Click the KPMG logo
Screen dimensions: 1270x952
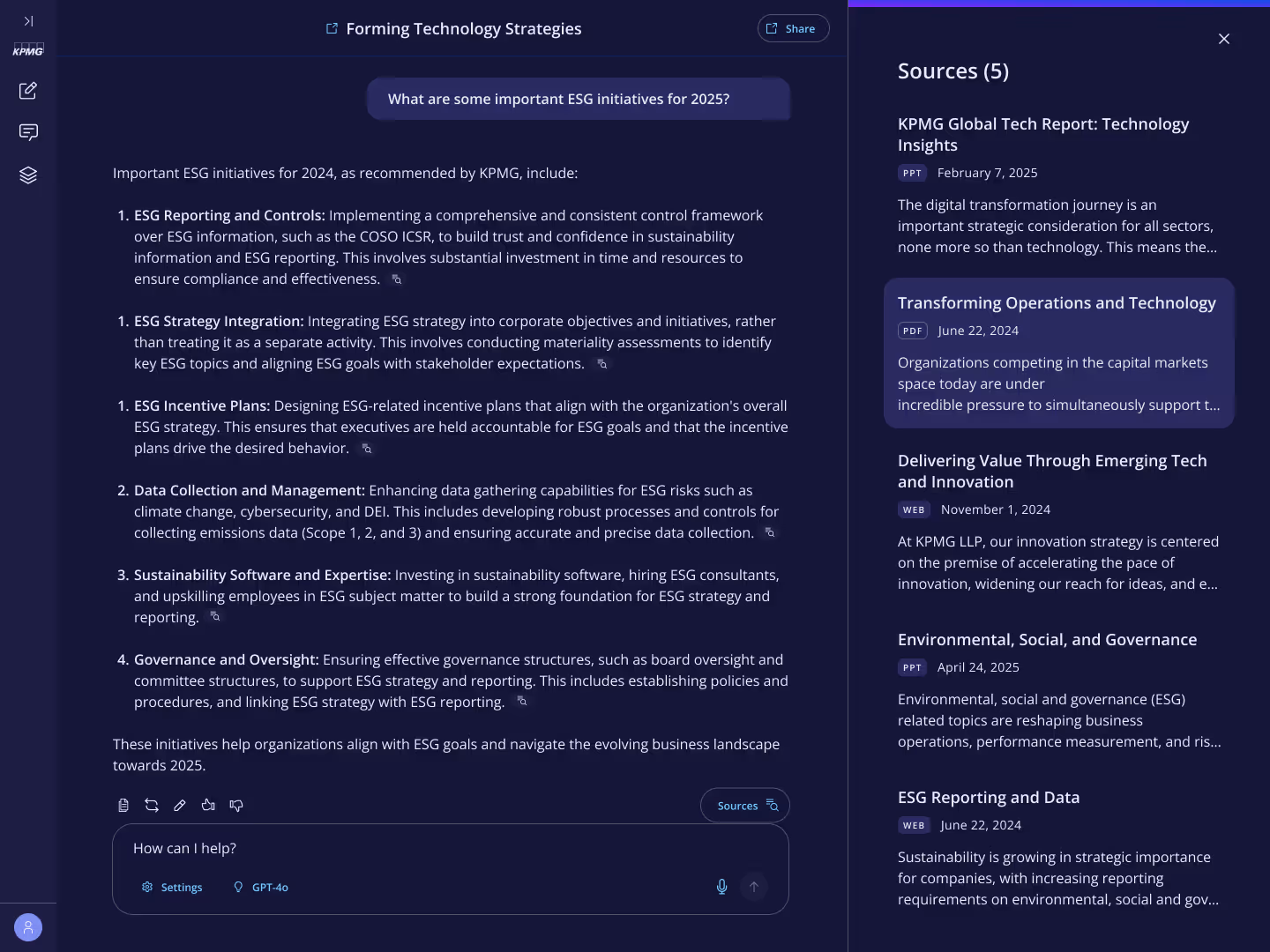28,50
